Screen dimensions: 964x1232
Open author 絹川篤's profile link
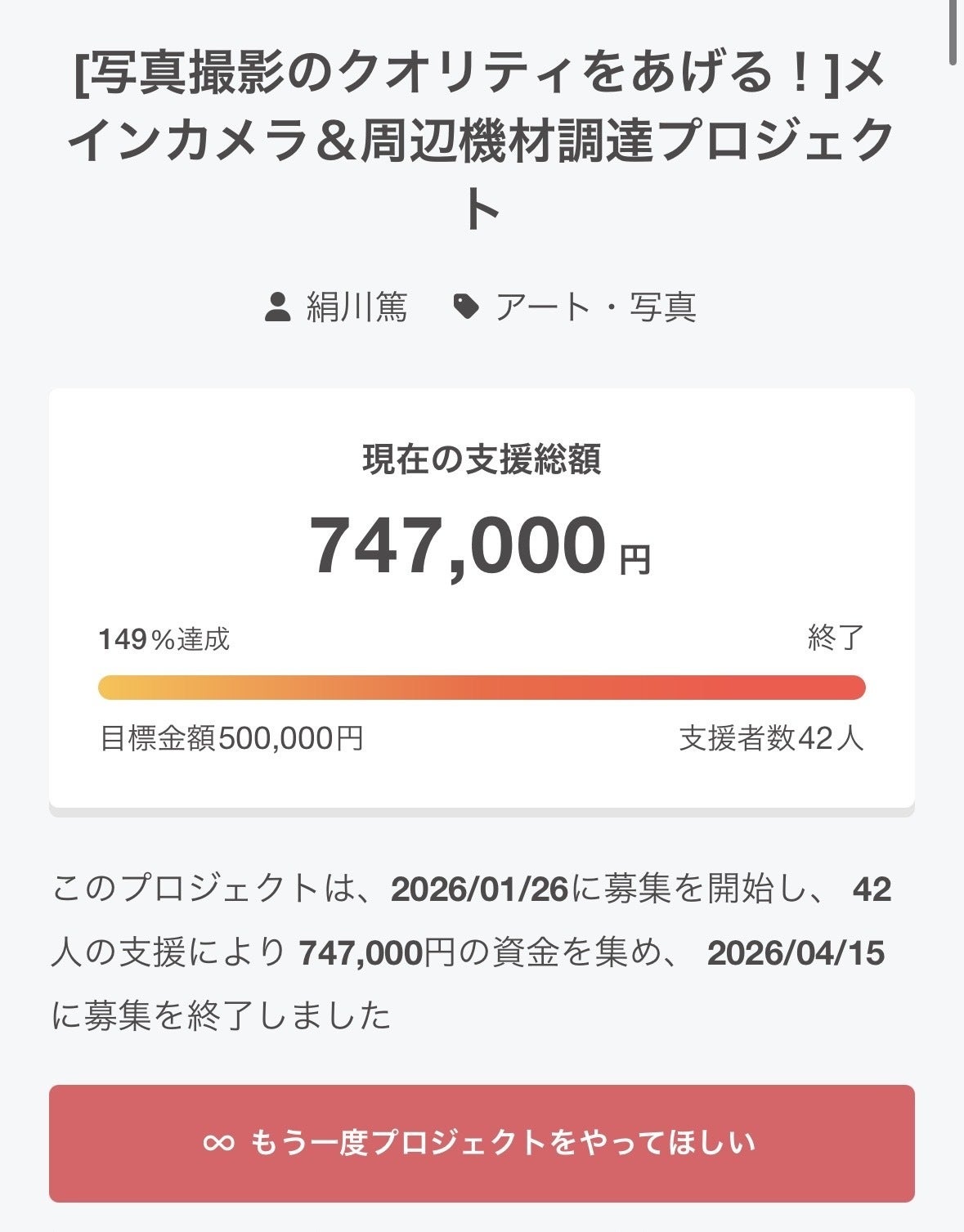356,307
